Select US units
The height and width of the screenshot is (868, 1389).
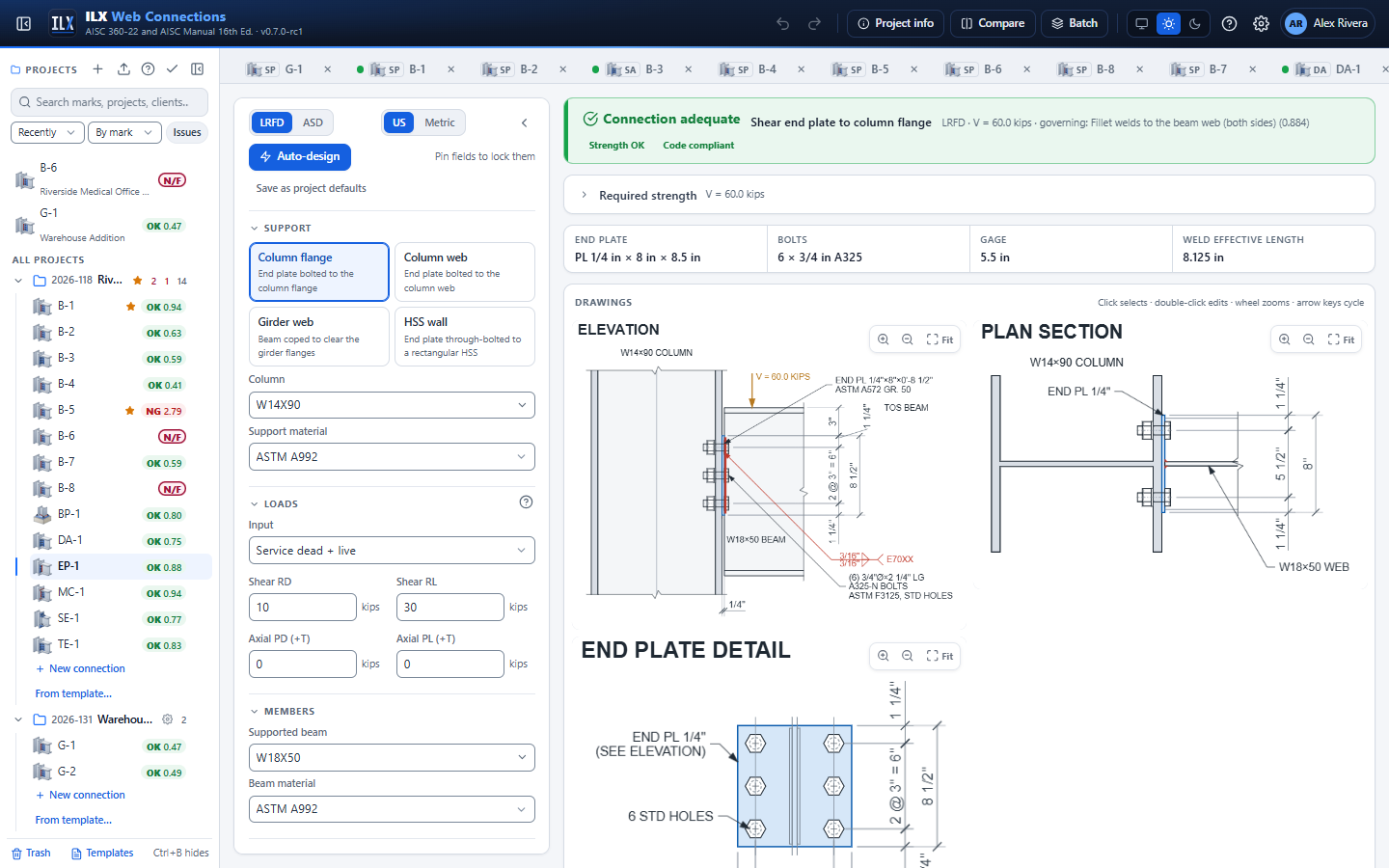398,122
